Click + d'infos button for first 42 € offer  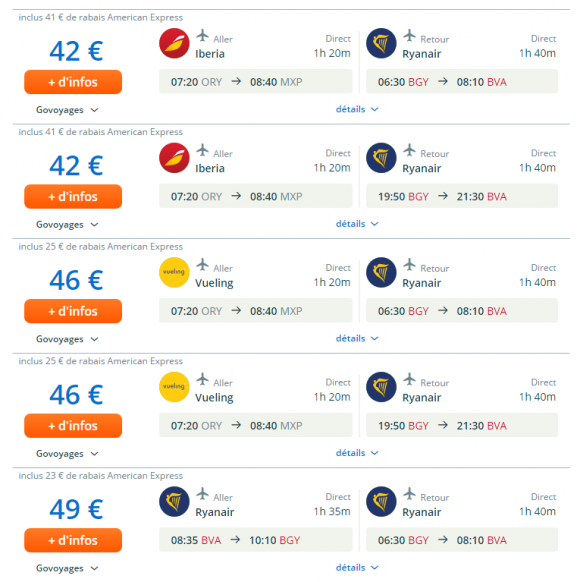tap(73, 82)
